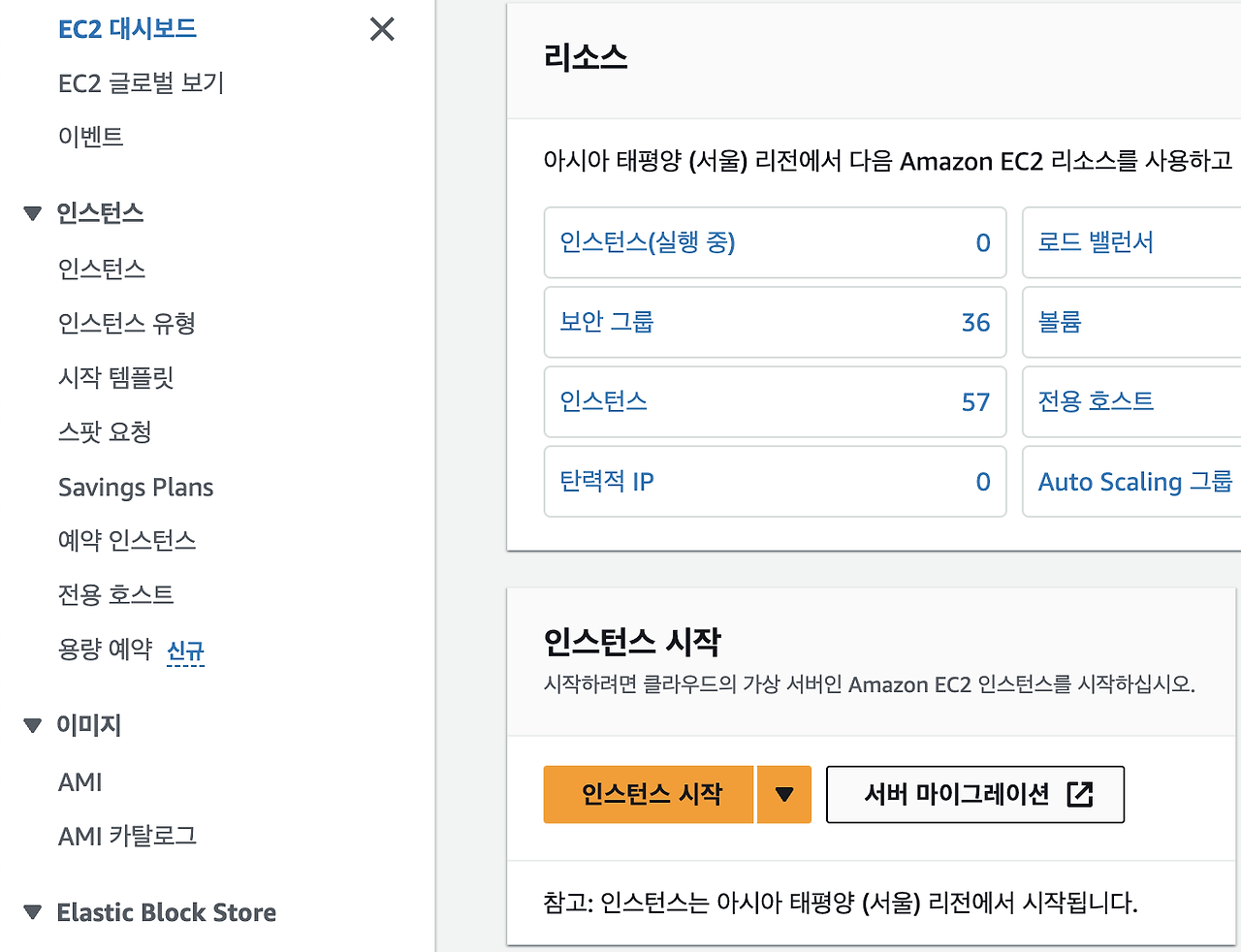Screen dimensions: 1241x952
Task: Click the 리소스 panel heading
Action: 586,57
